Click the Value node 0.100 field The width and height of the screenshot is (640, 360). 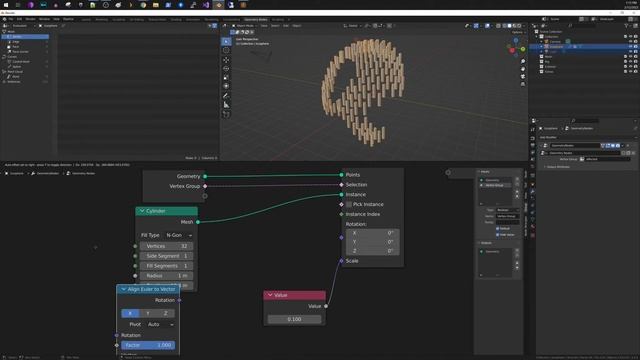tap(294, 319)
